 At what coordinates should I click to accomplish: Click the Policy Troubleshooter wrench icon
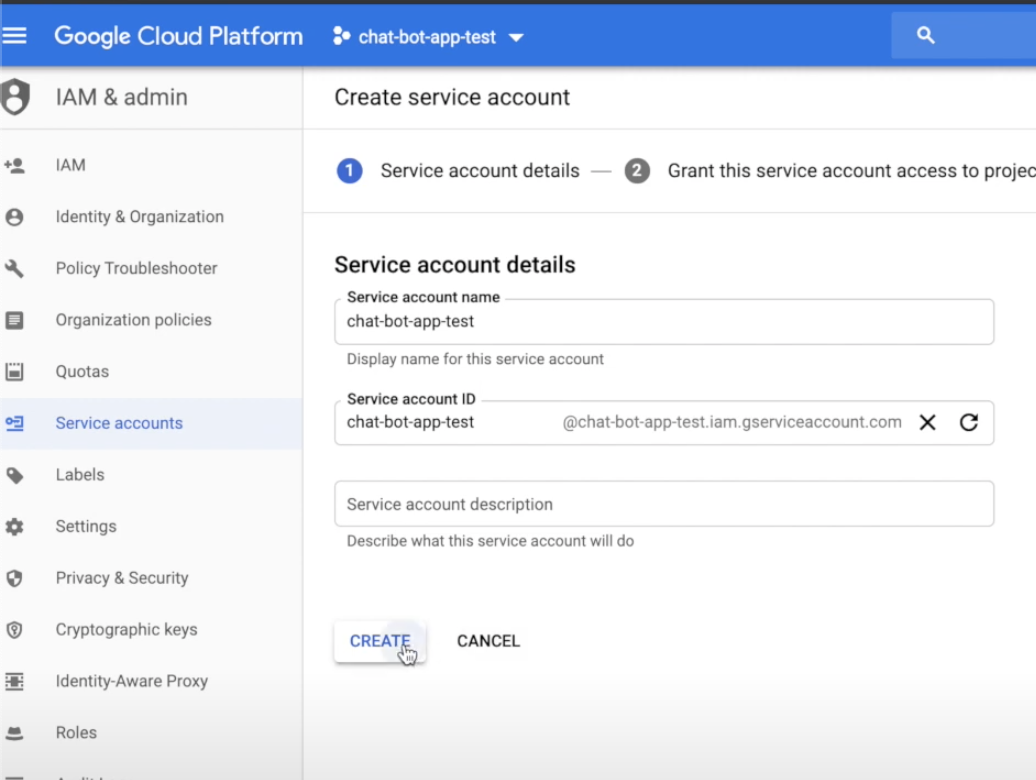15,268
